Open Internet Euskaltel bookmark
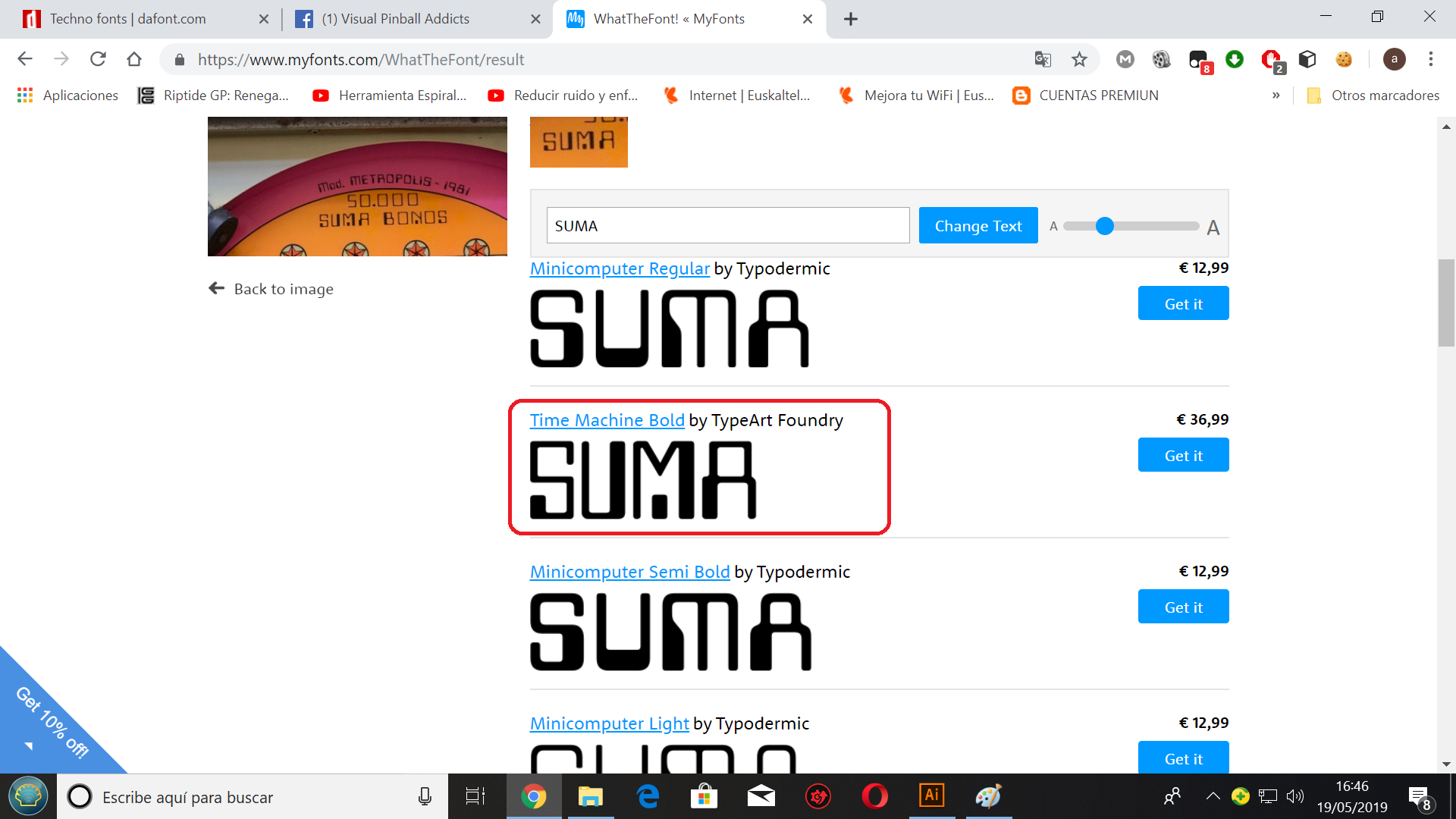The image size is (1456, 819). point(737,96)
